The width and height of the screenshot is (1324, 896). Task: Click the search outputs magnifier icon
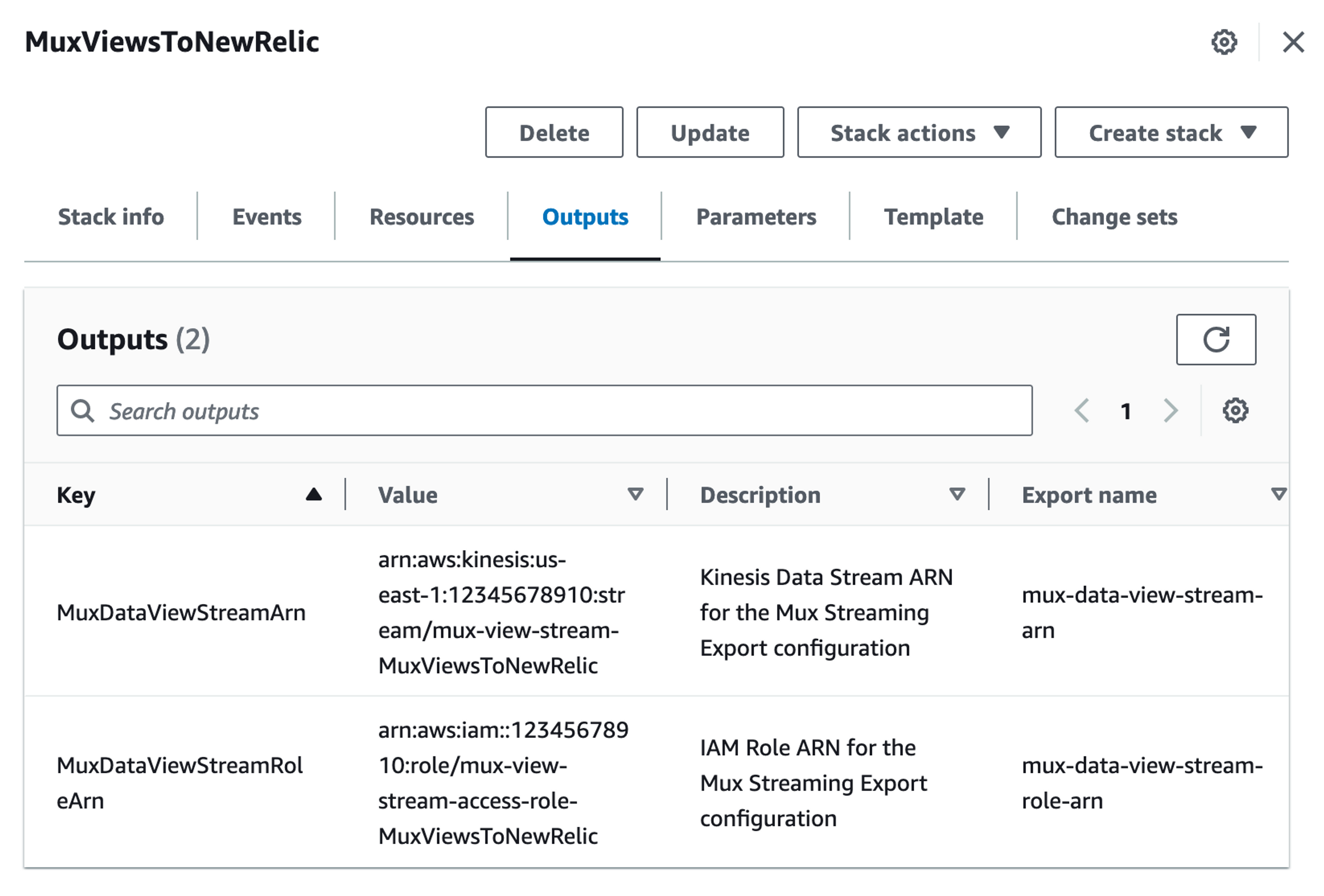[84, 410]
